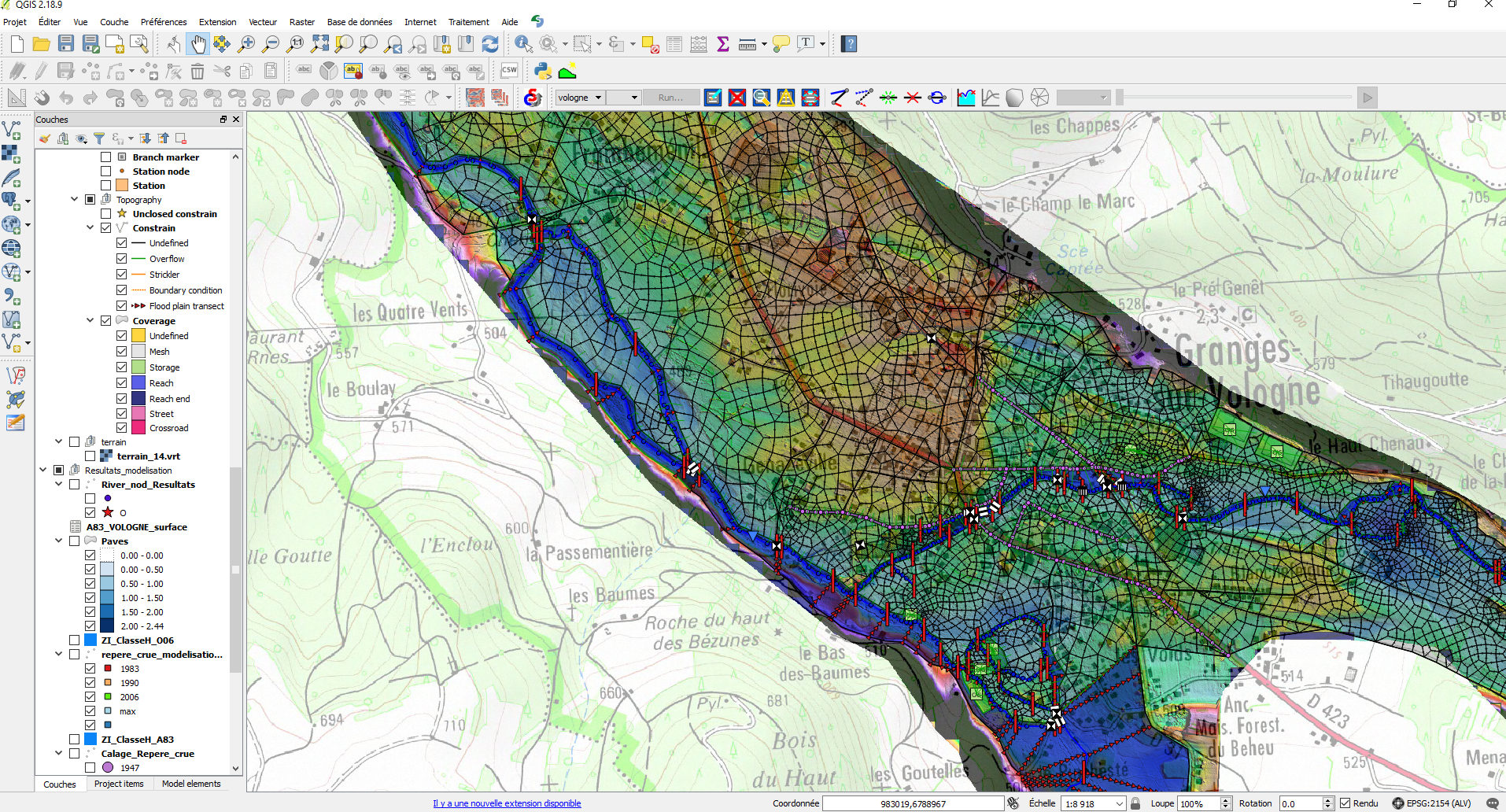
Task: Collapse the Constrain layer tree
Action: pos(90,228)
